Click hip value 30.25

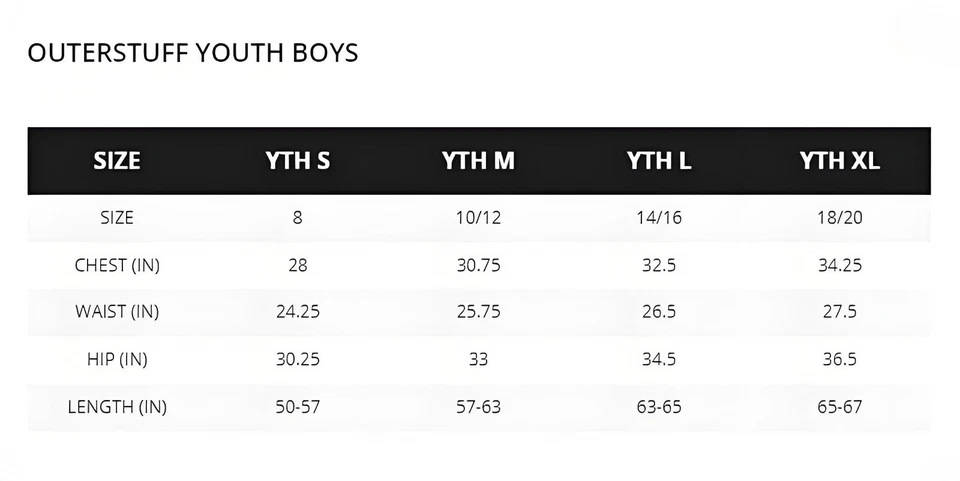pos(298,359)
